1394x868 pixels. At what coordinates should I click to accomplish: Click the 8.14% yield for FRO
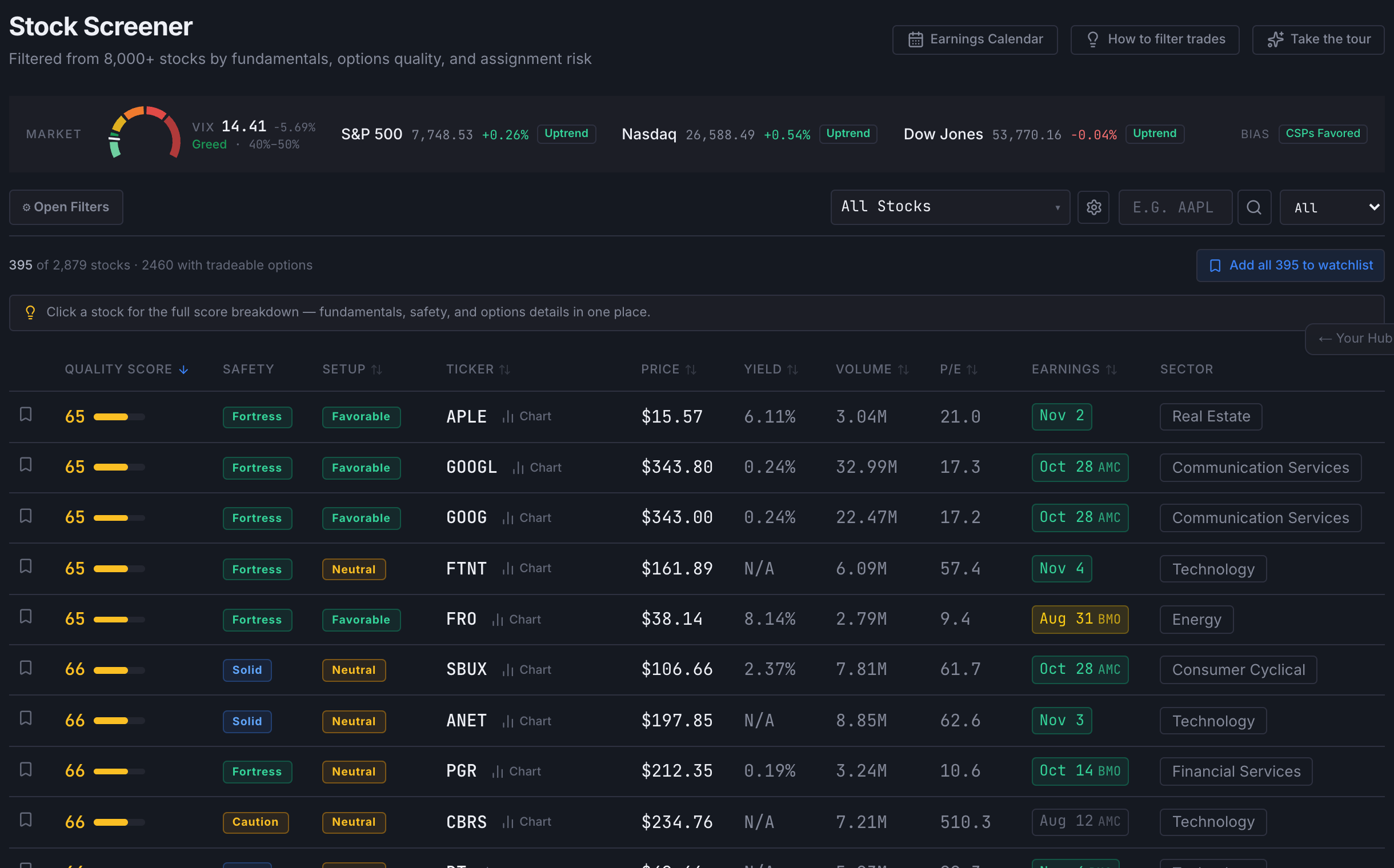point(770,620)
